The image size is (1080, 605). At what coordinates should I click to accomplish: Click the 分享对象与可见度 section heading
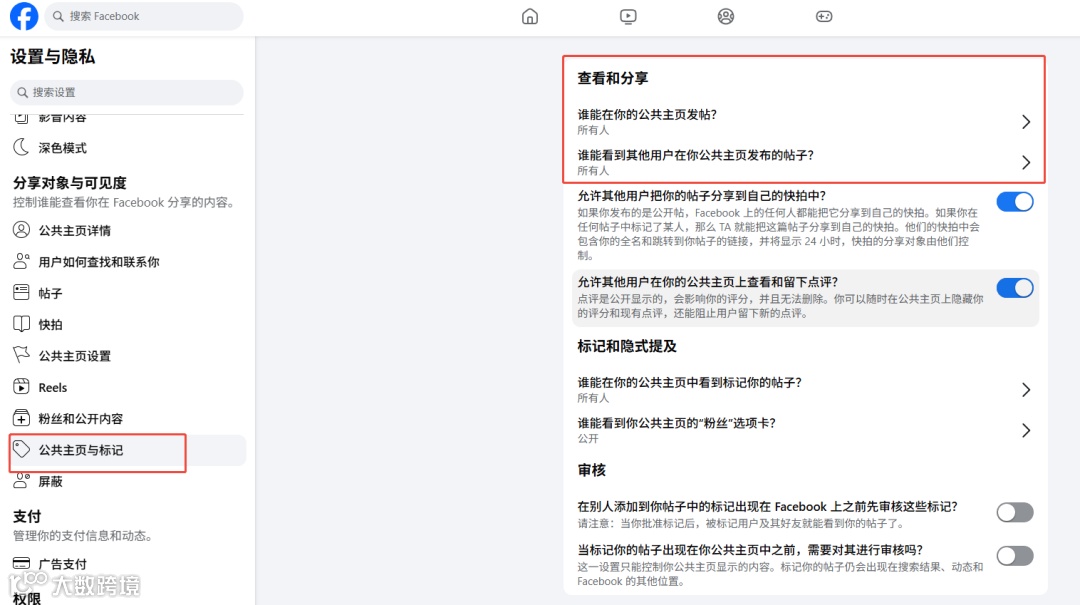70,183
